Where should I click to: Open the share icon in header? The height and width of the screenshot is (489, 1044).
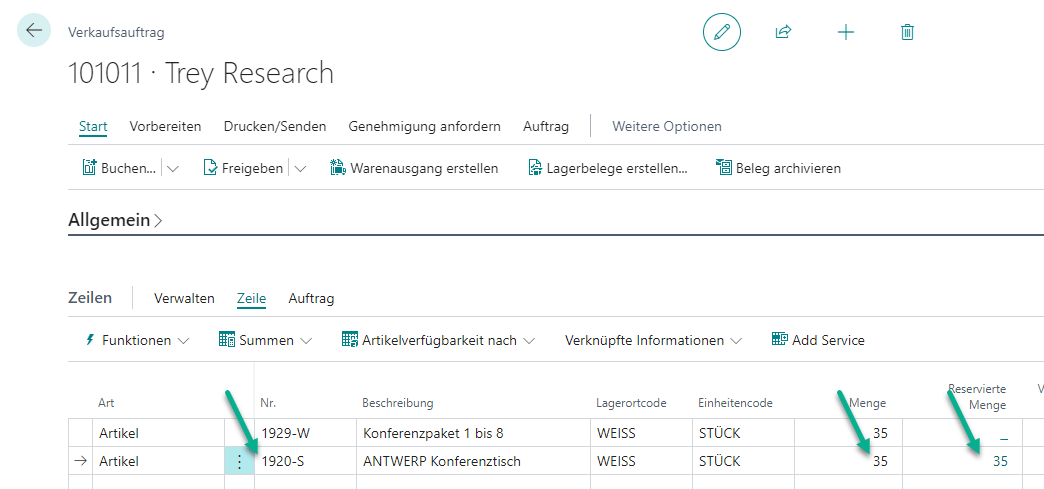tap(783, 32)
